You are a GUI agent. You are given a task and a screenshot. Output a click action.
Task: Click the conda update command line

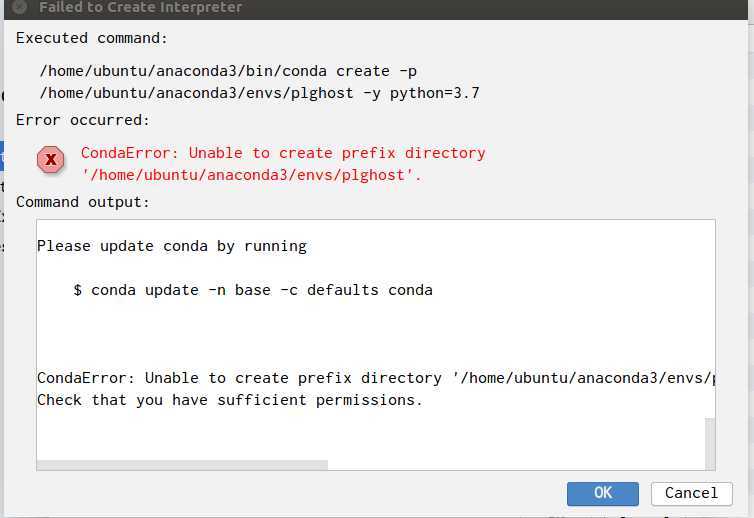coord(253,290)
